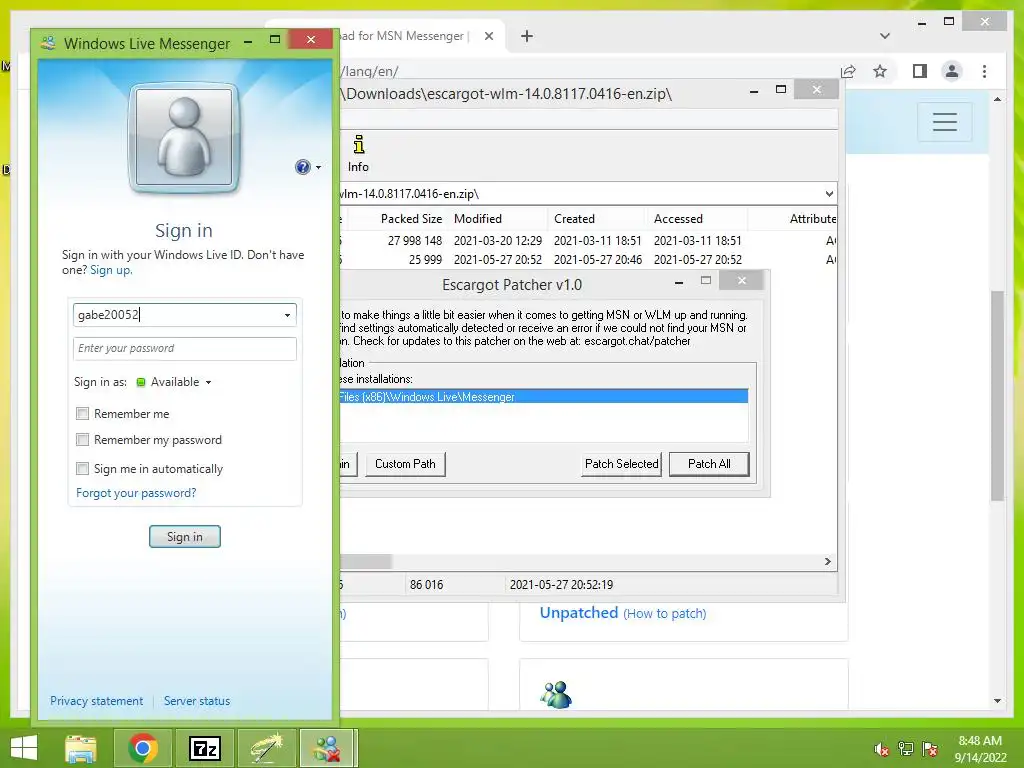Close the MSN Messenger download tab

coord(488,36)
